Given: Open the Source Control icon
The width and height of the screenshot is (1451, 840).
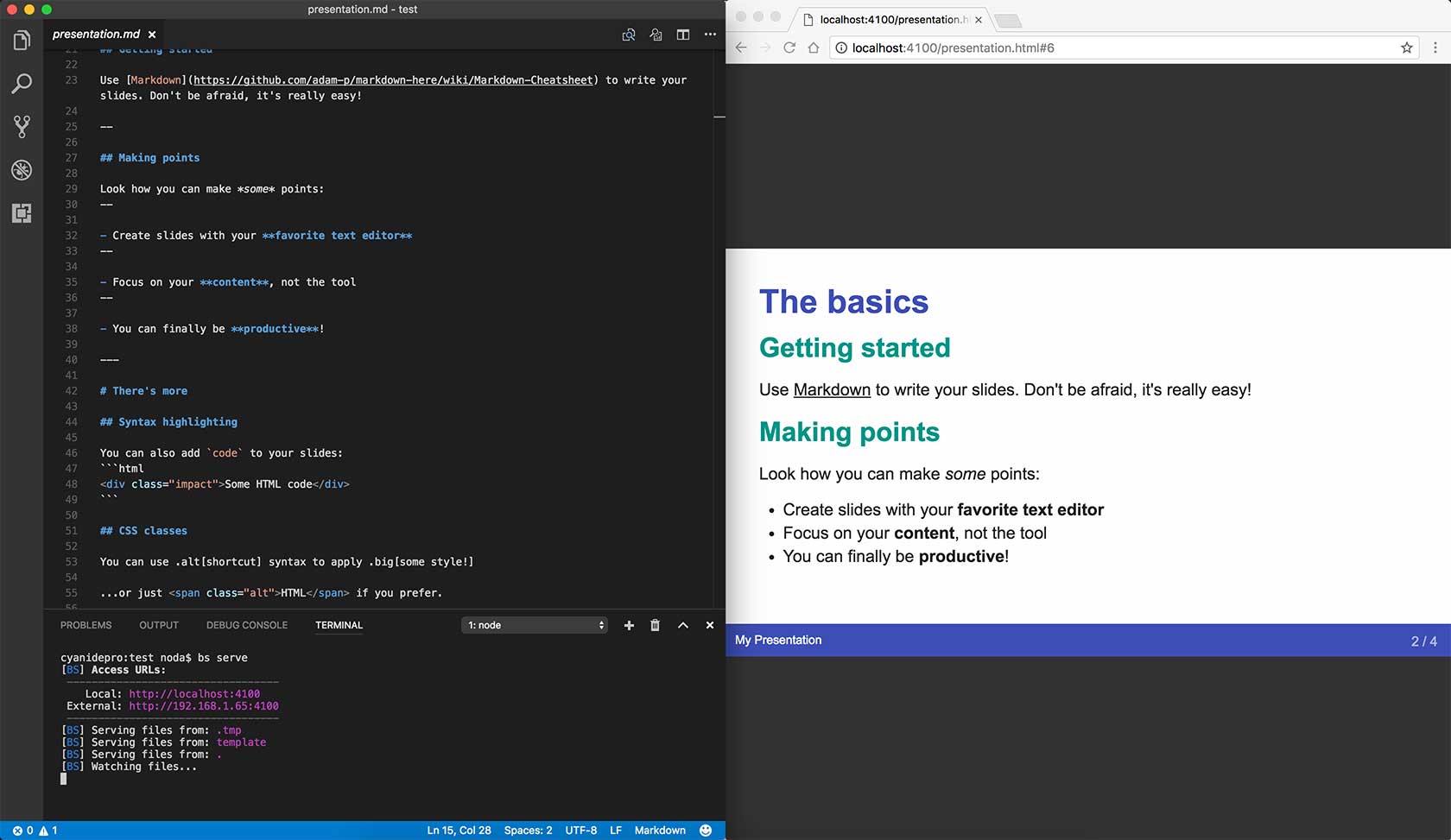Looking at the screenshot, I should click(x=22, y=127).
